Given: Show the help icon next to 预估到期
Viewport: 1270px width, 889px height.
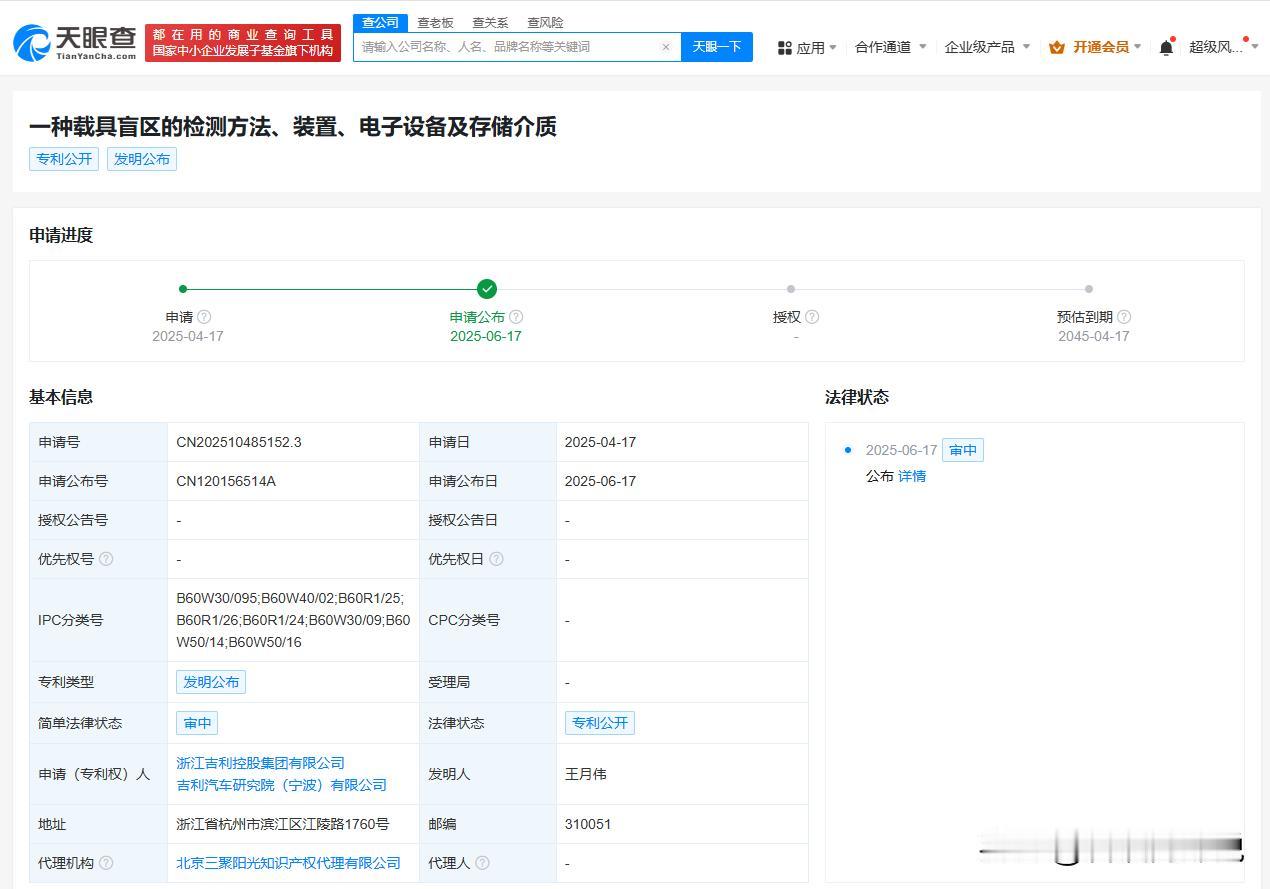Looking at the screenshot, I should 1124,316.
